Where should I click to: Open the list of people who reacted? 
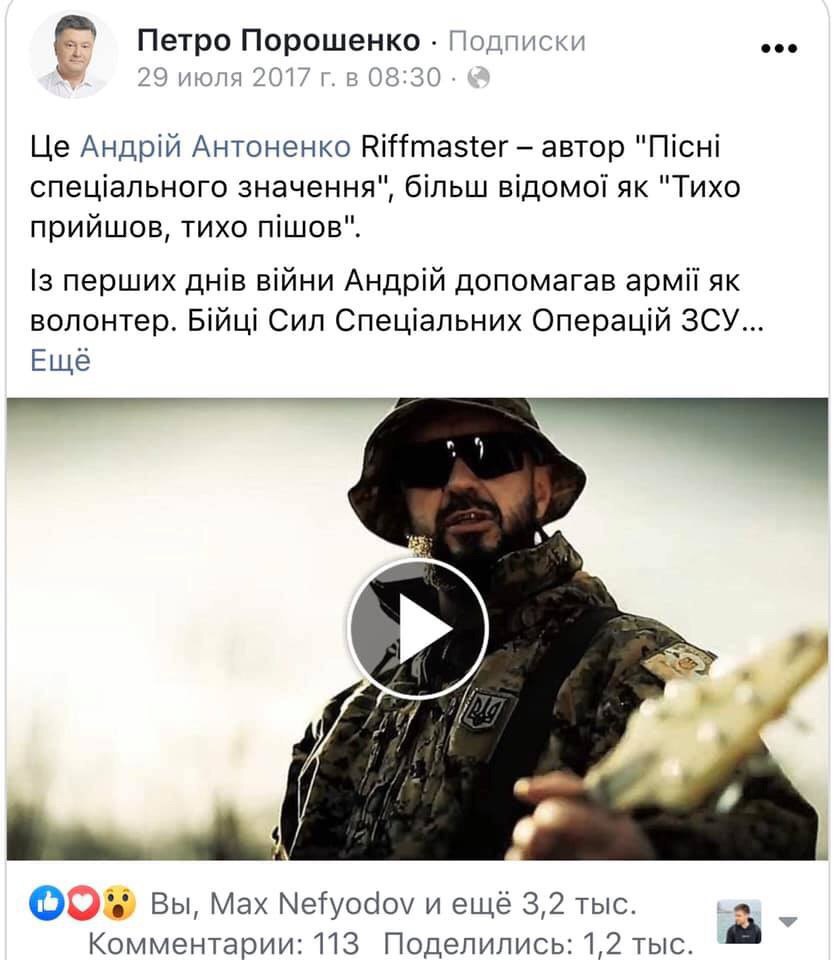pyautogui.click(x=393, y=904)
